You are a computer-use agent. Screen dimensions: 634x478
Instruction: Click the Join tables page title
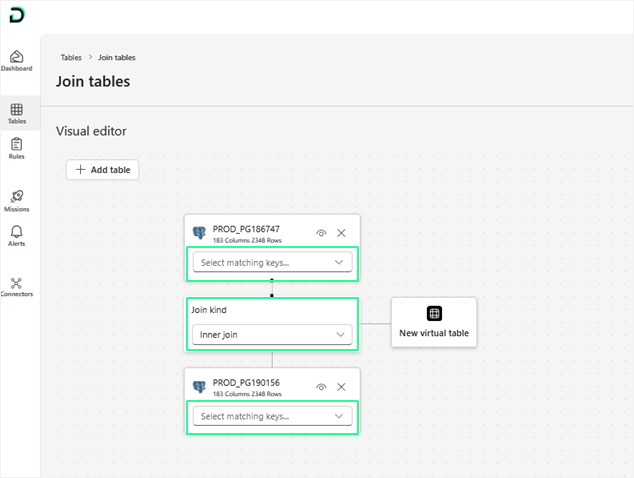(x=93, y=81)
